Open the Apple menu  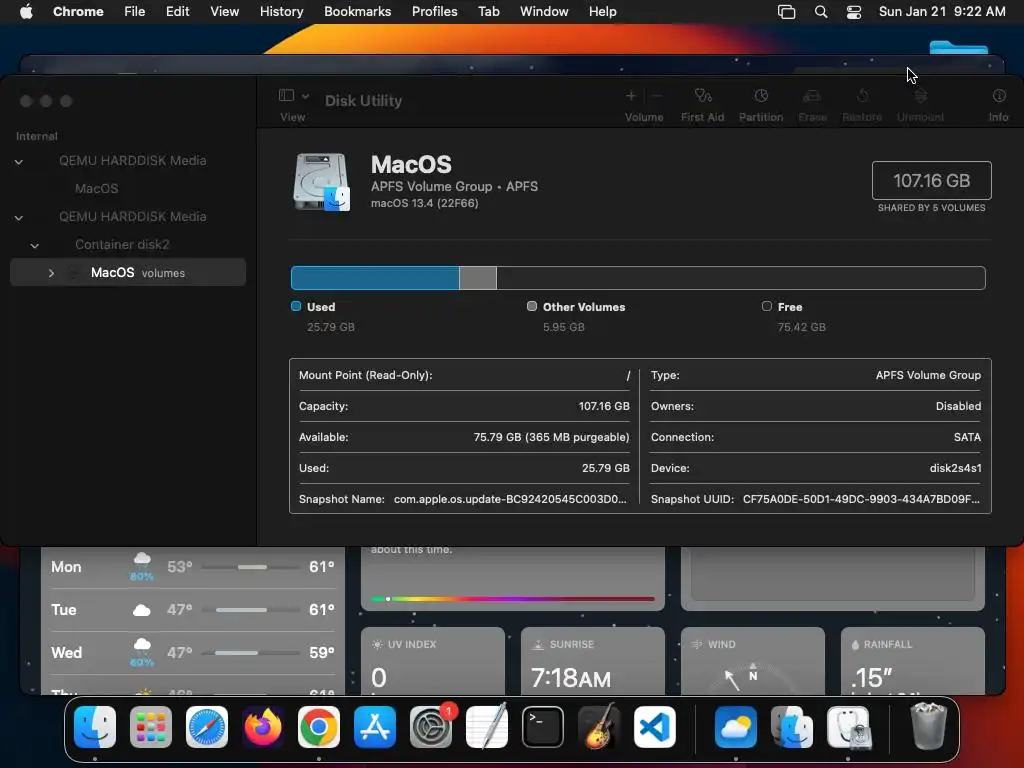26,12
